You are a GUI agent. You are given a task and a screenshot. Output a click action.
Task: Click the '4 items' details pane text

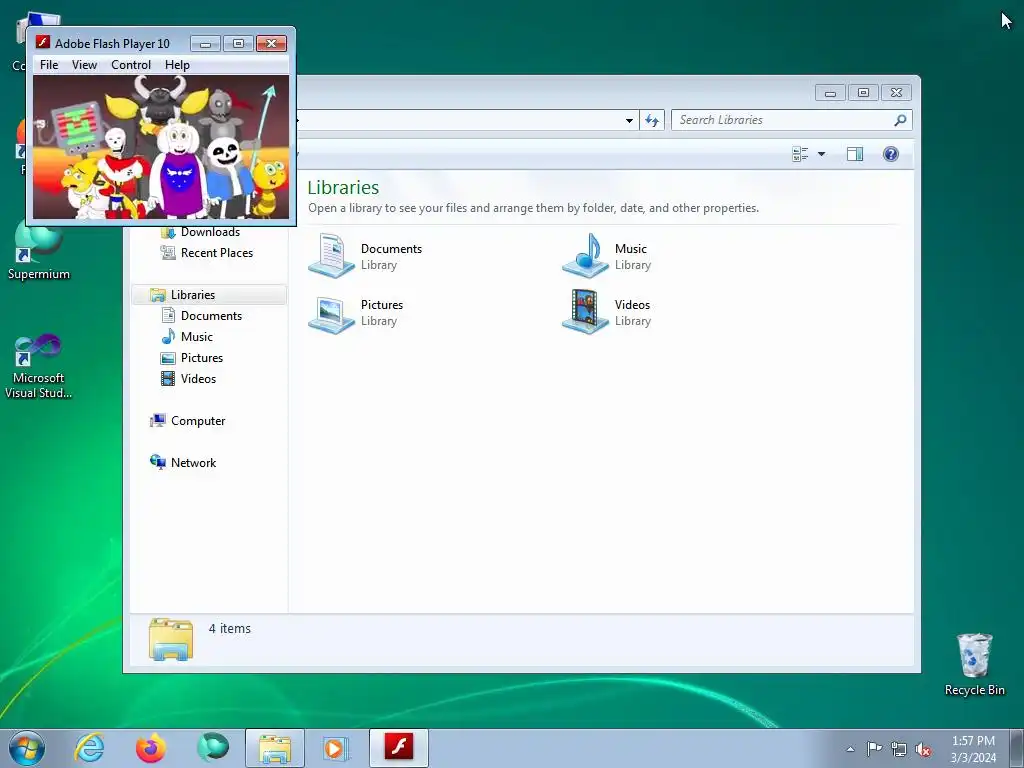229,628
